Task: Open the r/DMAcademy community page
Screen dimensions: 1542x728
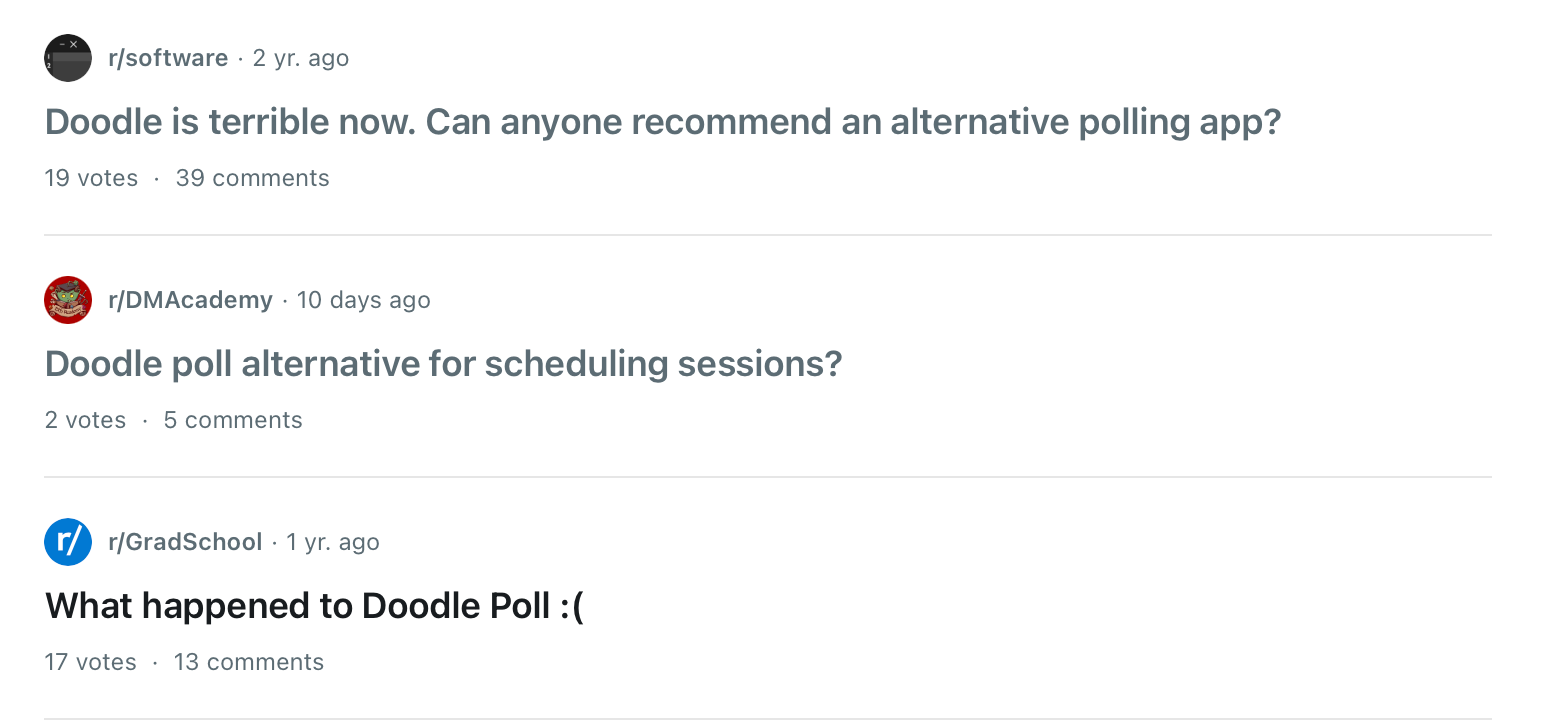Action: tap(190, 299)
